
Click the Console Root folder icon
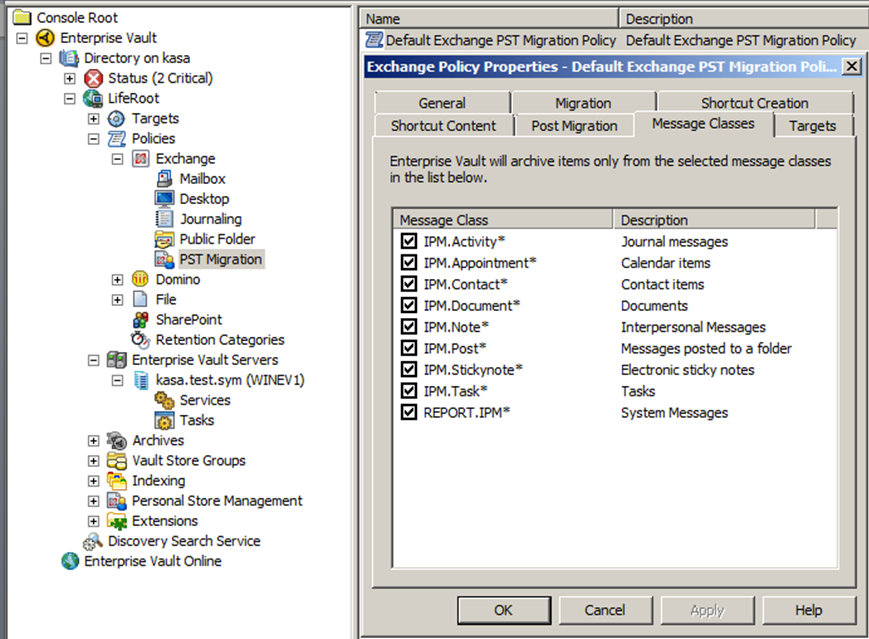22,18
